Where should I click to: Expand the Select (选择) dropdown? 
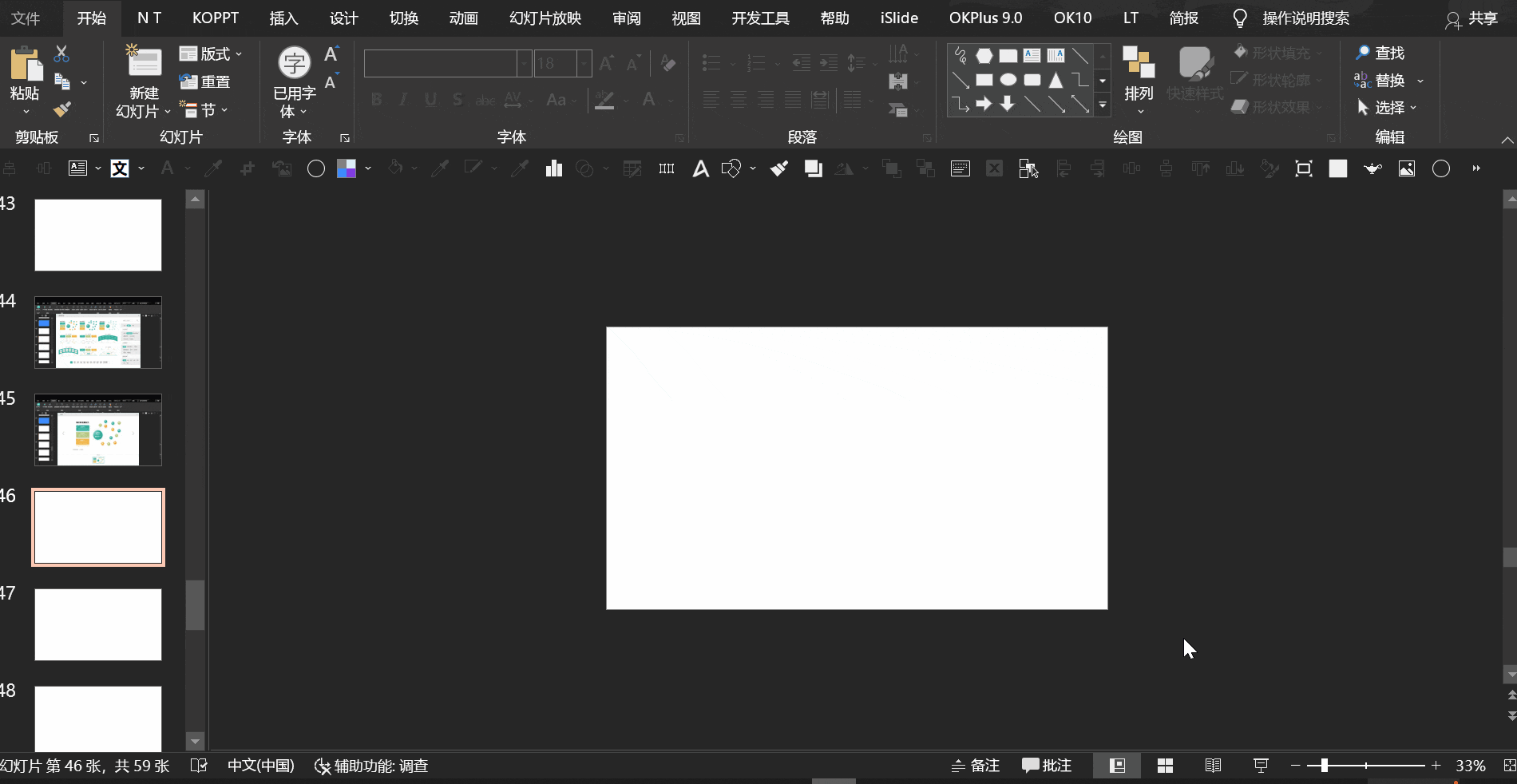coord(1388,107)
